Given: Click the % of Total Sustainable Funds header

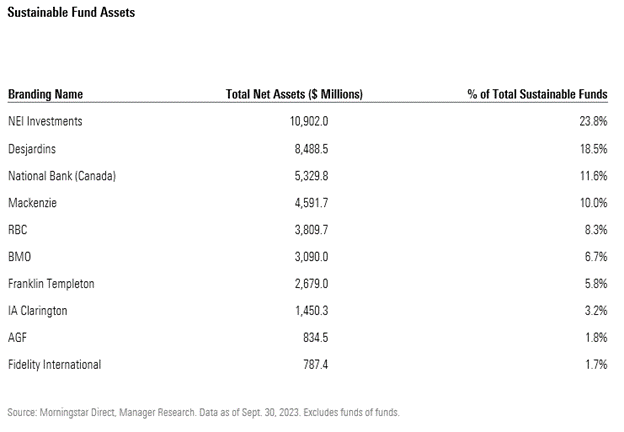Looking at the screenshot, I should [x=537, y=94].
